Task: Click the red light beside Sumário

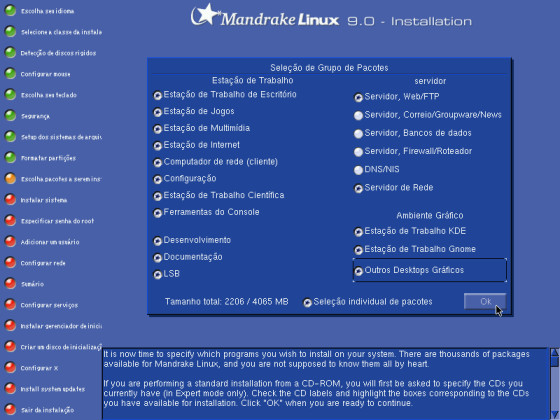Action: (x=10, y=284)
